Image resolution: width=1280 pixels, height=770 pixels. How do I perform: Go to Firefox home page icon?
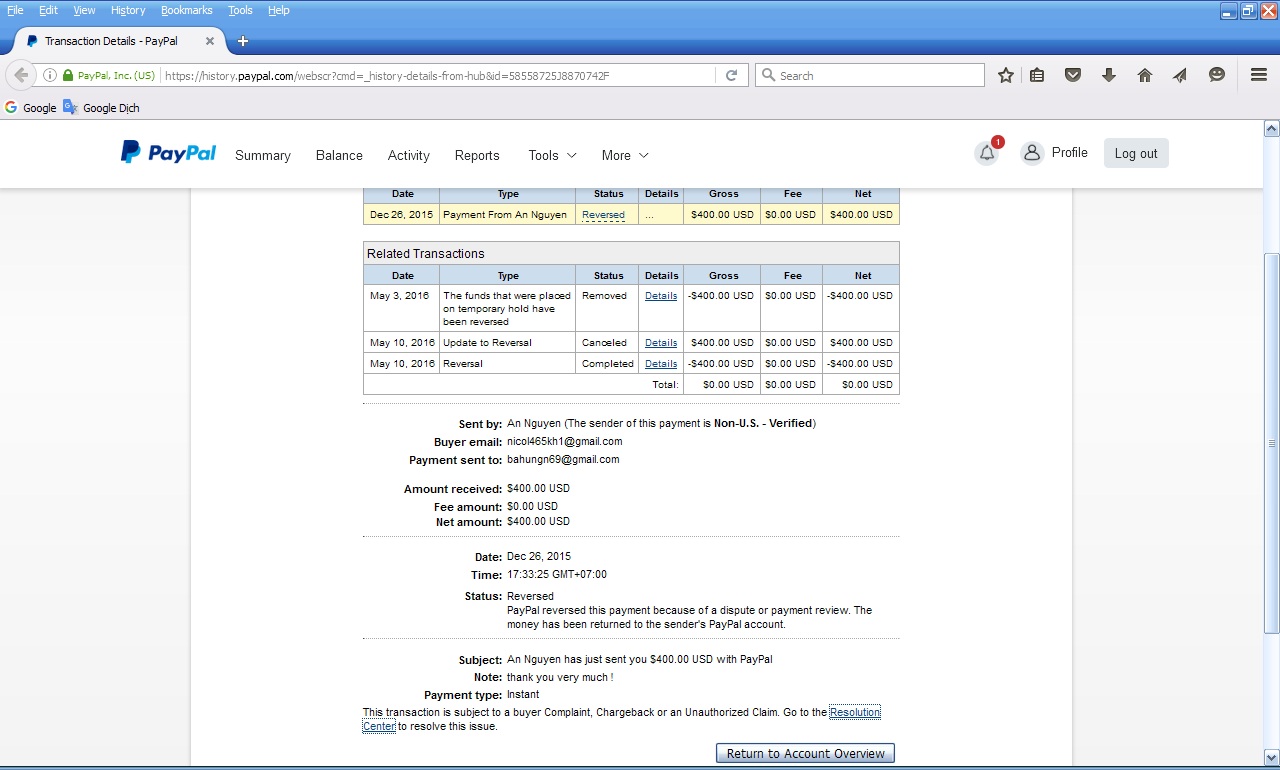1145,75
